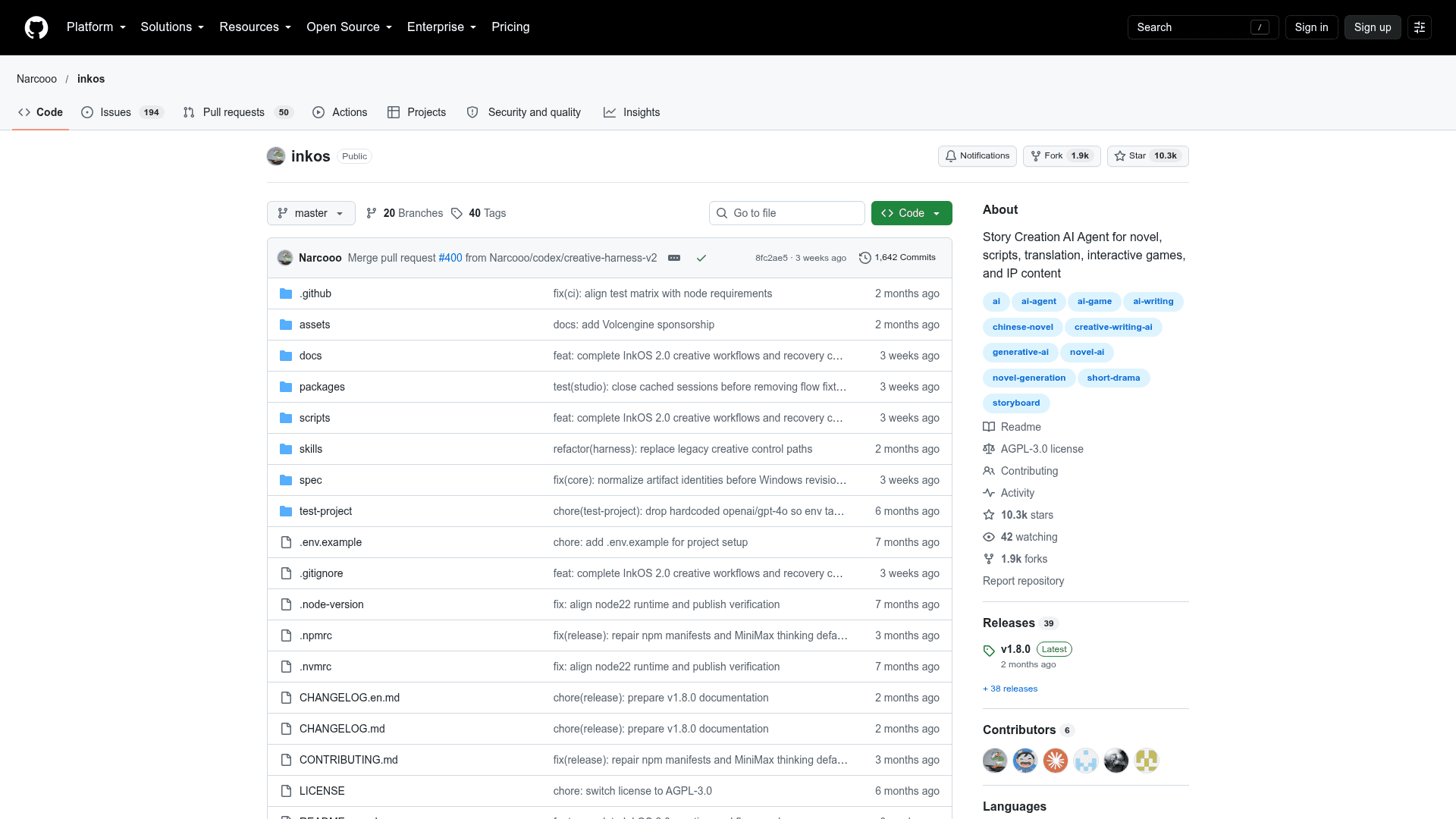Screen dimensions: 1456x819
Task: Open the v1.8.0 release tag
Action: click(1015, 649)
